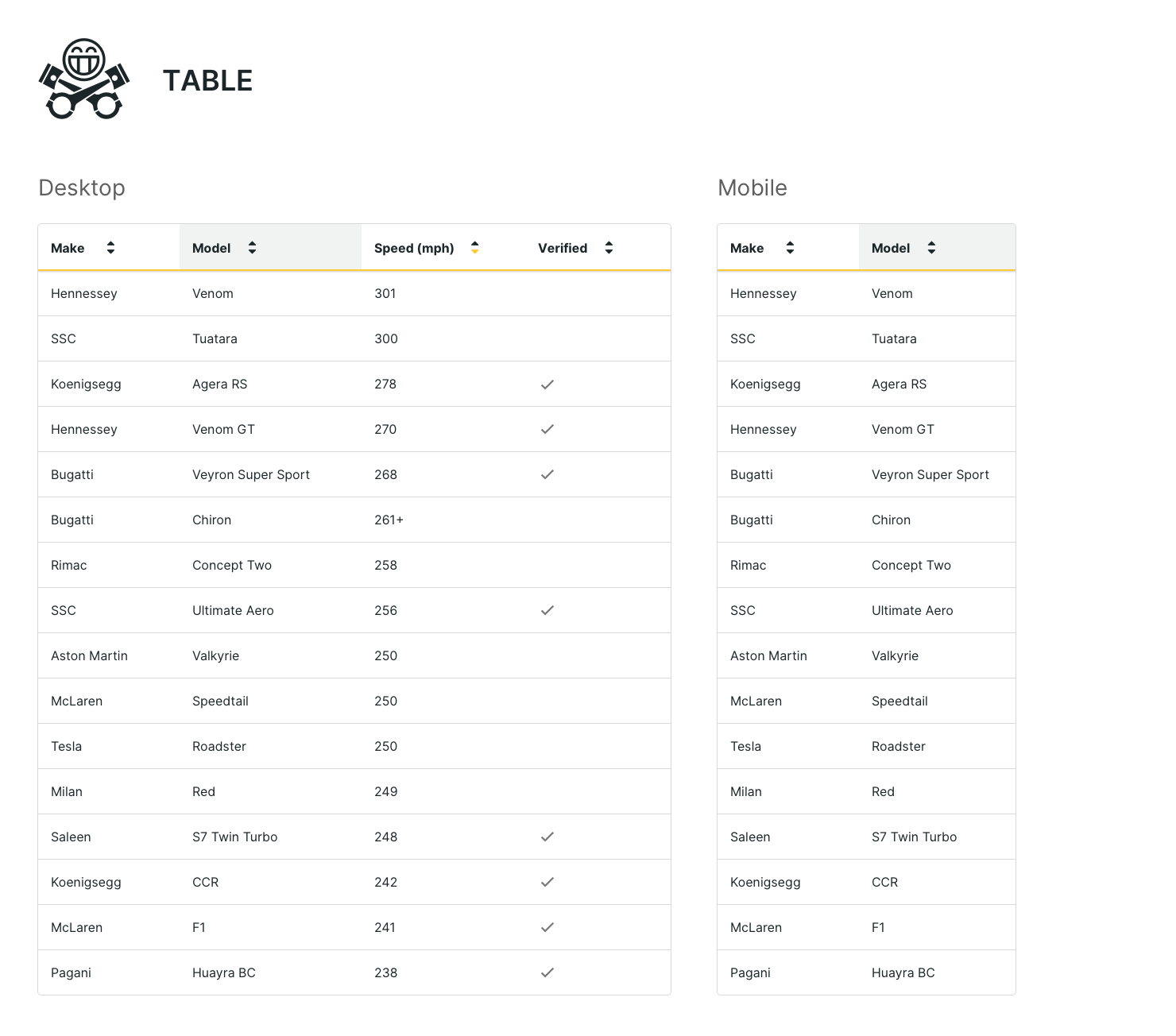Select Koenigsegg CCR in mobile table
The width and height of the screenshot is (1176, 1036).
[x=866, y=882]
